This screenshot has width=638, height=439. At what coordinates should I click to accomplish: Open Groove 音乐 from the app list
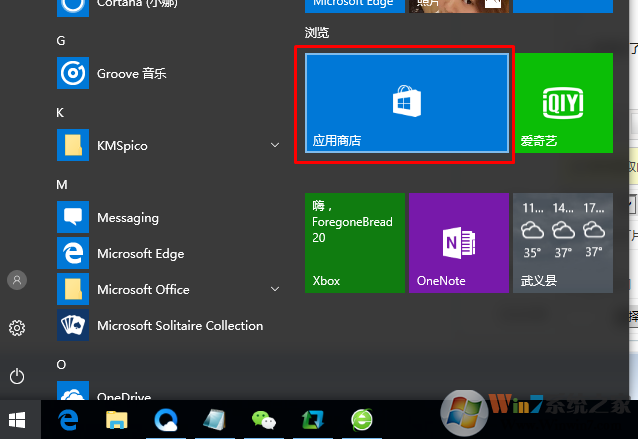131,73
